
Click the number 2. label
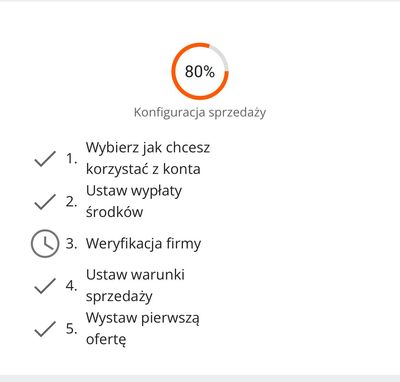click(71, 202)
